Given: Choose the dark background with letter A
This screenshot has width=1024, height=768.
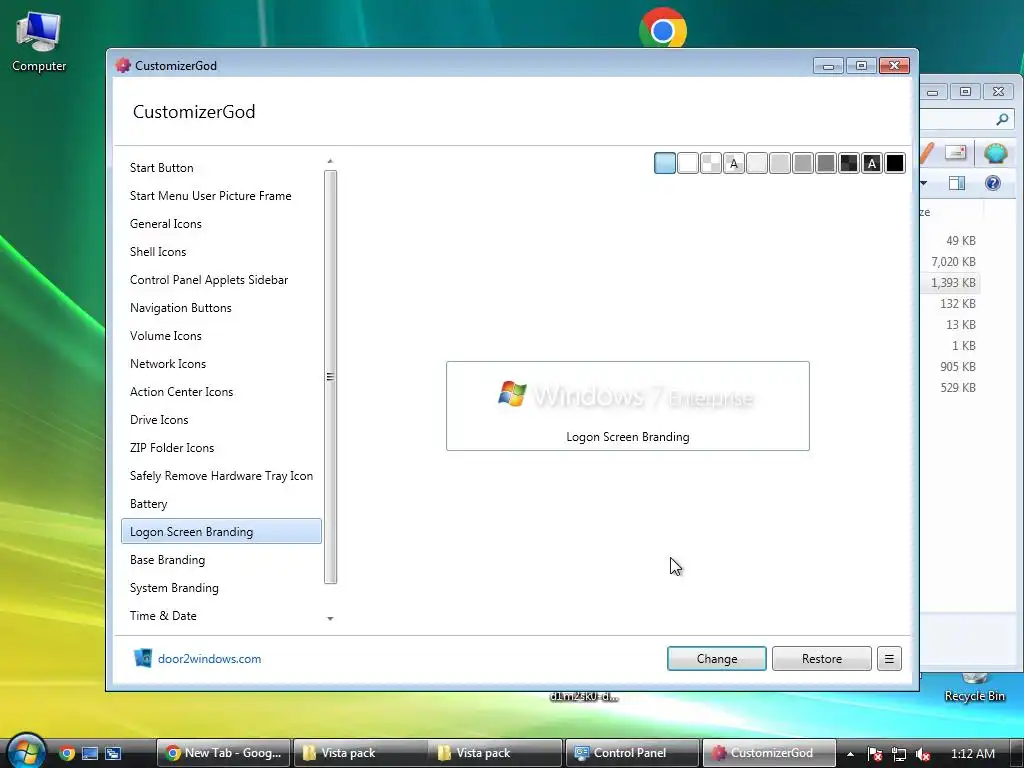Looking at the screenshot, I should pyautogui.click(x=872, y=163).
